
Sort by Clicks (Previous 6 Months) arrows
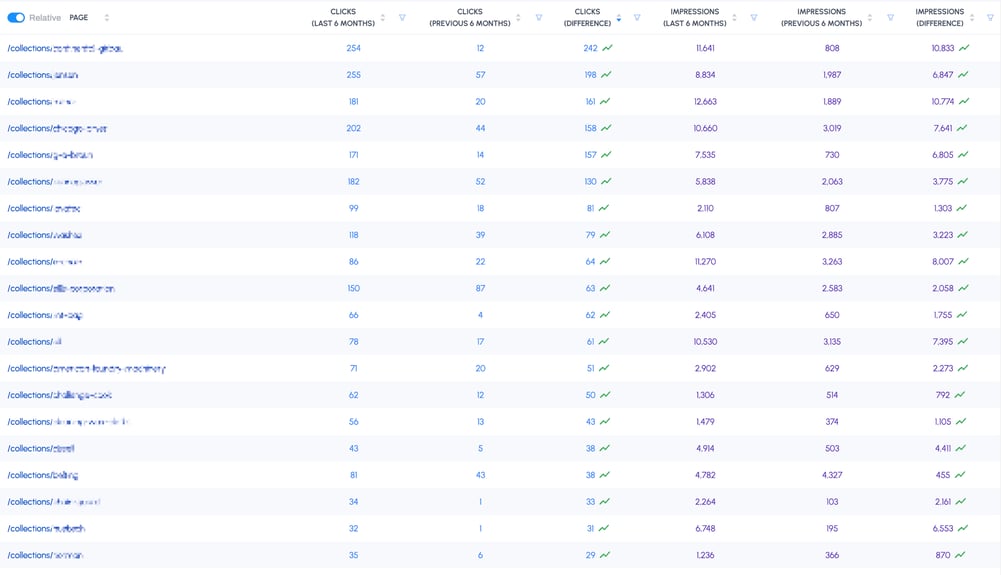(x=518, y=17)
